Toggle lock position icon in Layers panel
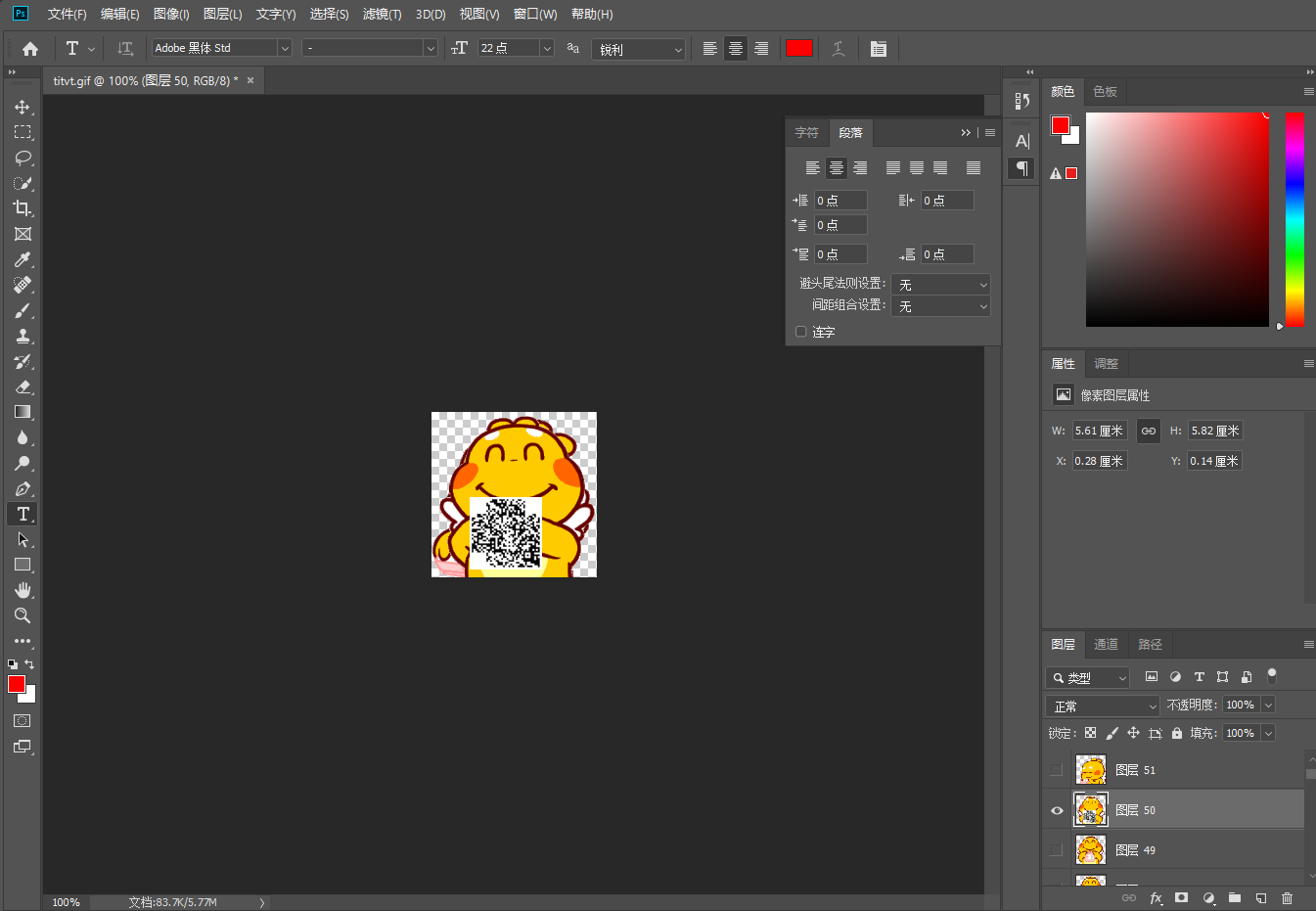 tap(1133, 733)
